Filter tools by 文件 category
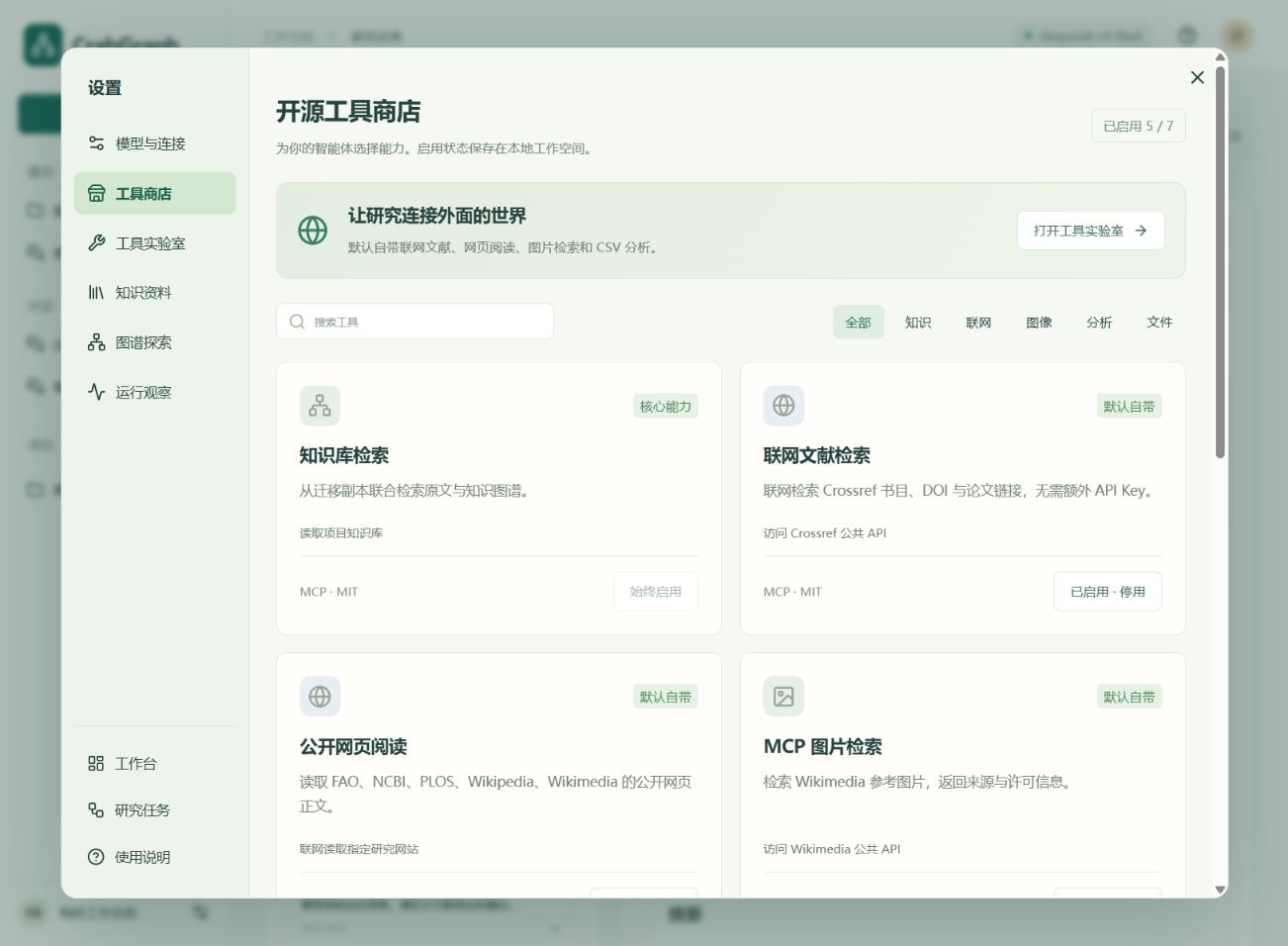Image resolution: width=1288 pixels, height=946 pixels. tap(1159, 322)
